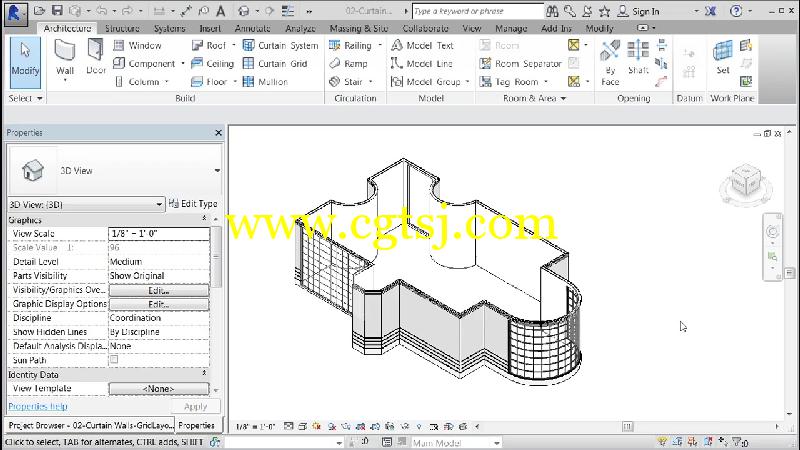Open the 3D View: {3D} instance dropdown

(86, 205)
